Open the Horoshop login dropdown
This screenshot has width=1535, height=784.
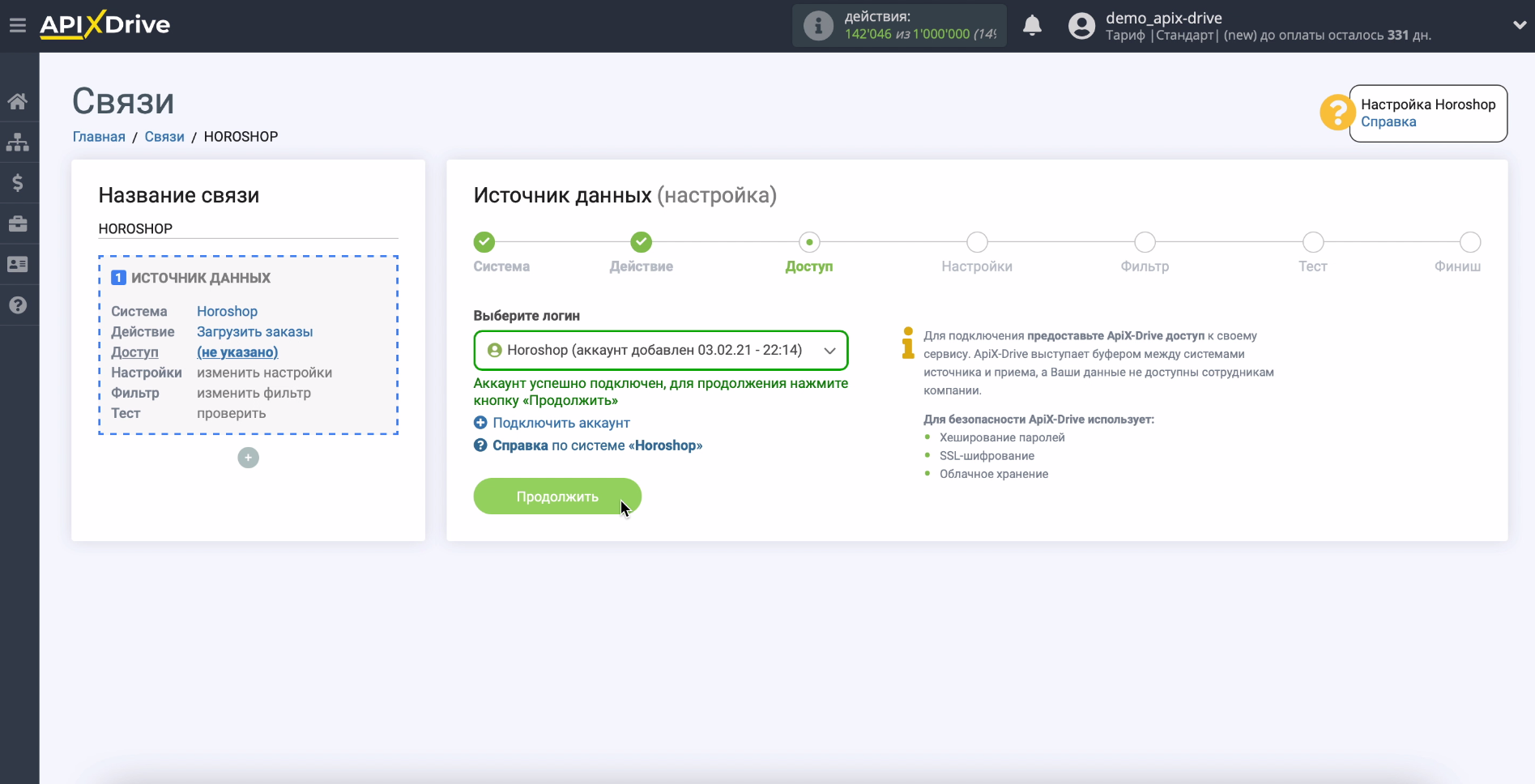pos(661,351)
